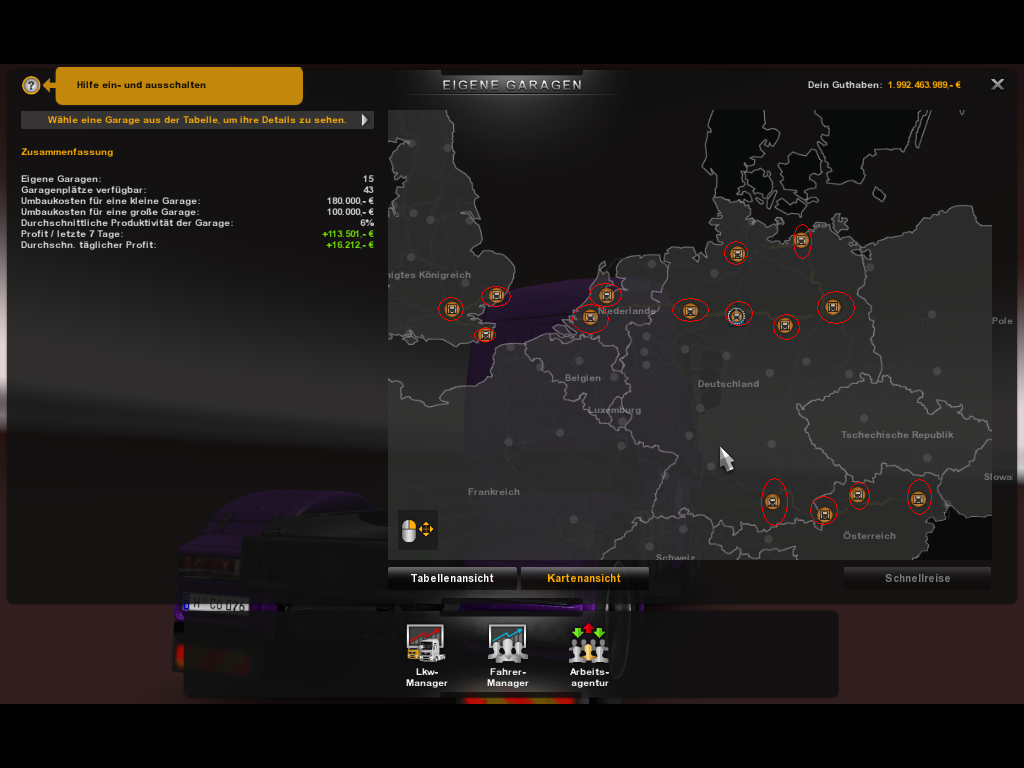Select the westernmost garage icon in the UK
1024x768 pixels.
pyautogui.click(x=452, y=309)
